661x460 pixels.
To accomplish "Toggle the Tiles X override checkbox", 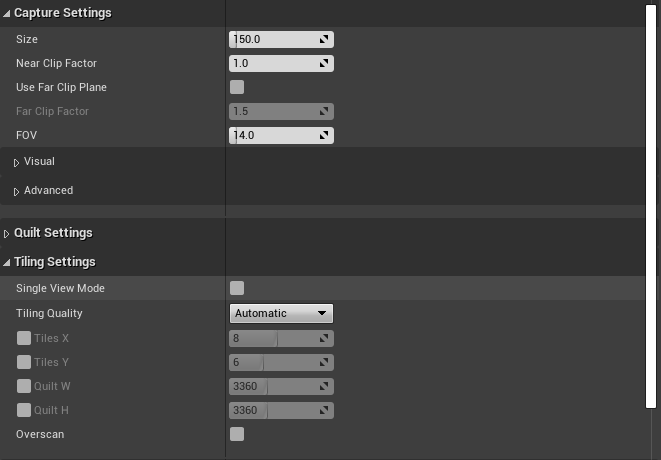I will (24, 338).
